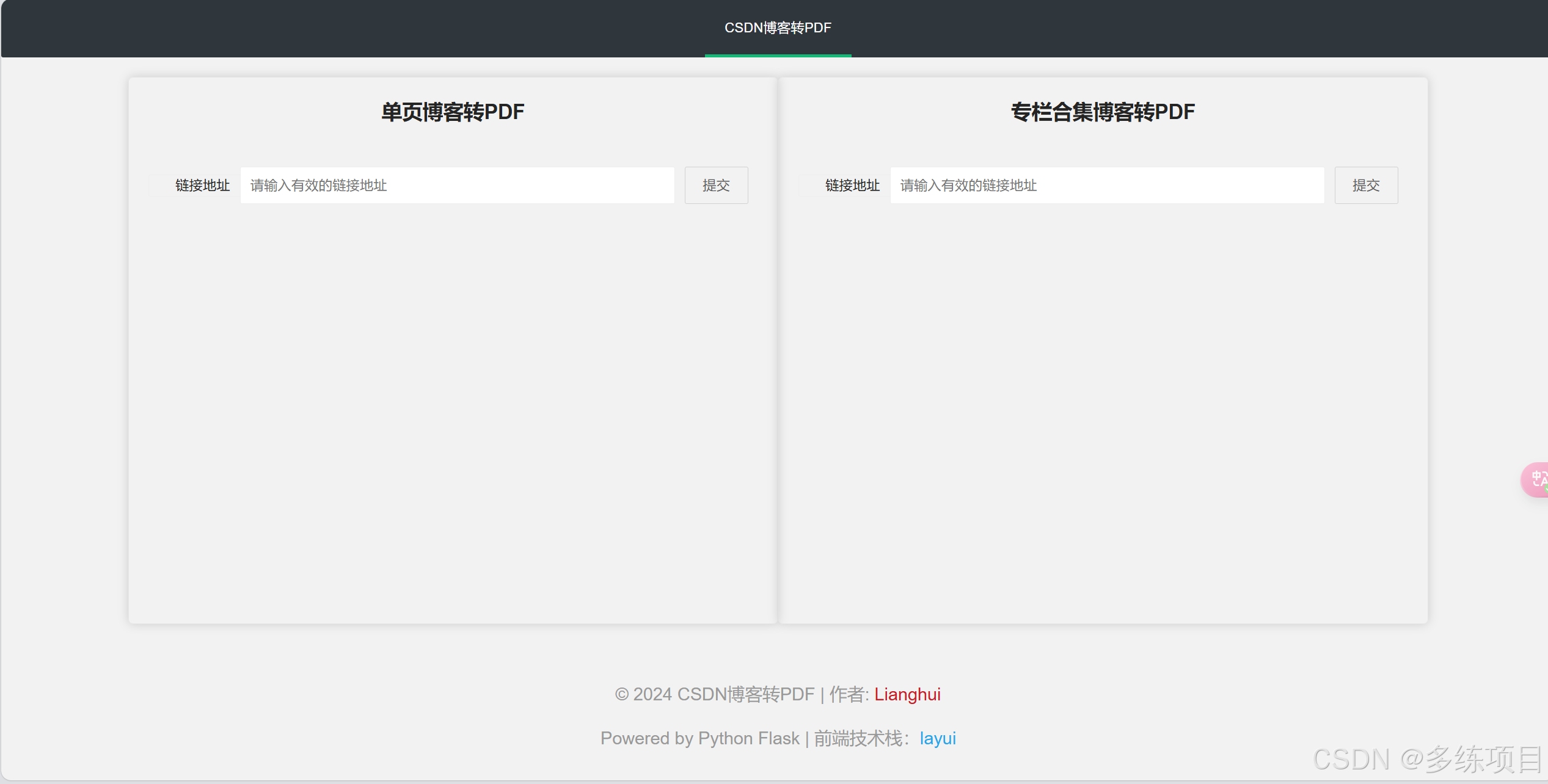Click the 链接地址 label in the 单页博客转PDF form

(202, 185)
